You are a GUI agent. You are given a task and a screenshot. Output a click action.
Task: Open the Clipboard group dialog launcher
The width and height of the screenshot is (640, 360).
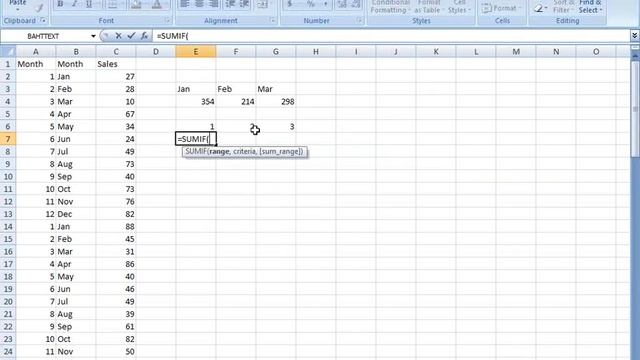(x=43, y=20)
